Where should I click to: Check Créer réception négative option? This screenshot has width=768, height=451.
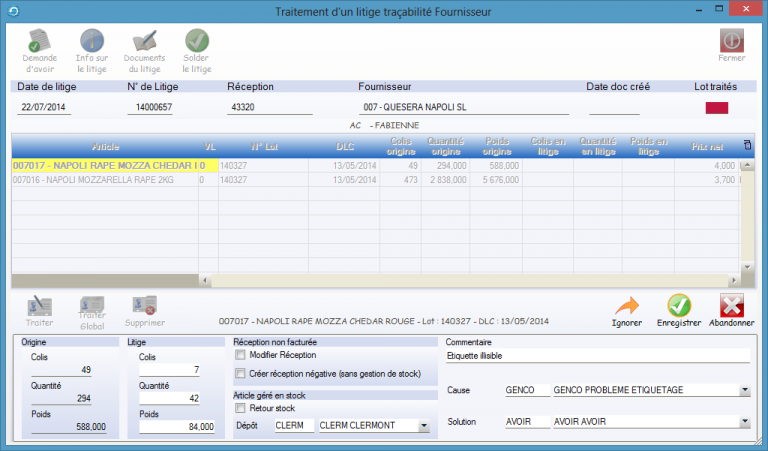tap(240, 374)
